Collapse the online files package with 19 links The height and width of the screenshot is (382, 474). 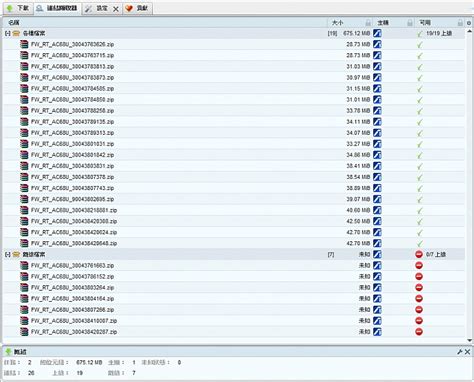point(8,33)
